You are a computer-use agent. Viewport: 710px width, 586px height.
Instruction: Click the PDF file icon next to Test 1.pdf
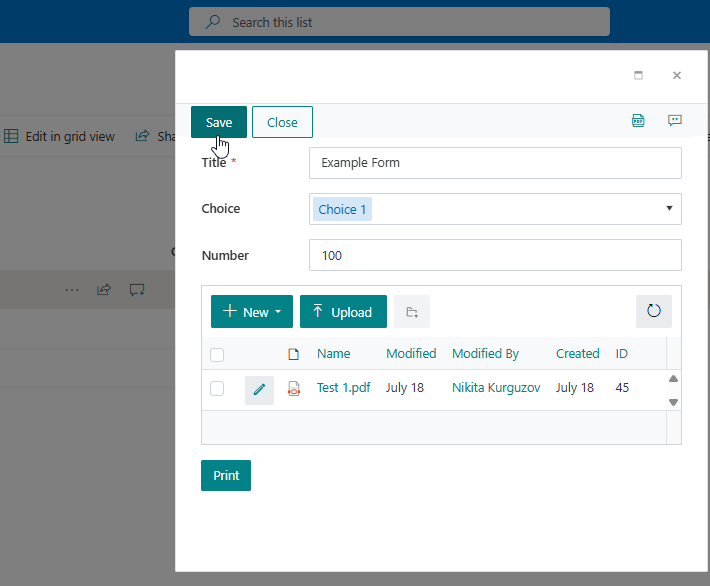tap(294, 389)
